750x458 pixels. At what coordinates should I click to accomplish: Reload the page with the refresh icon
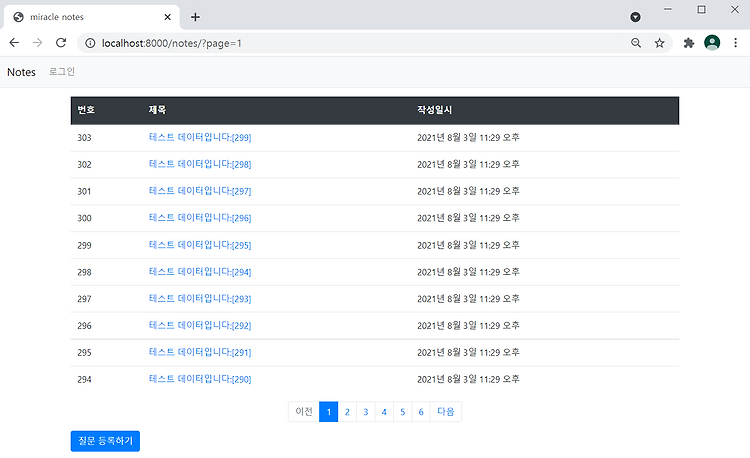61,43
